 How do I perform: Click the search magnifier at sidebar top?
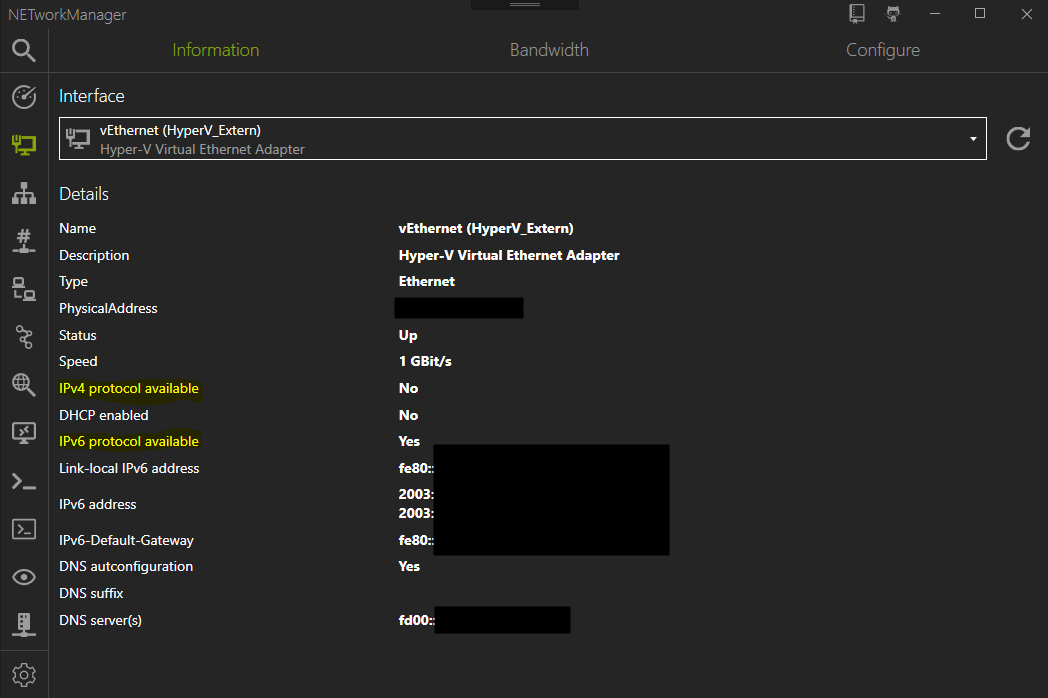click(23, 49)
